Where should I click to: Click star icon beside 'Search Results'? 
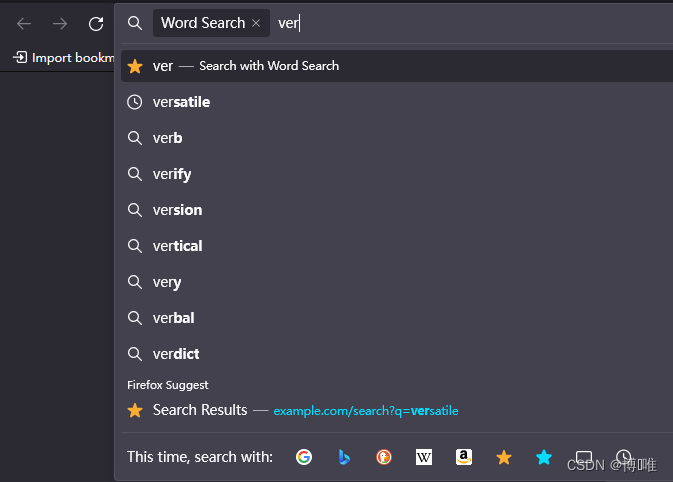click(x=135, y=410)
